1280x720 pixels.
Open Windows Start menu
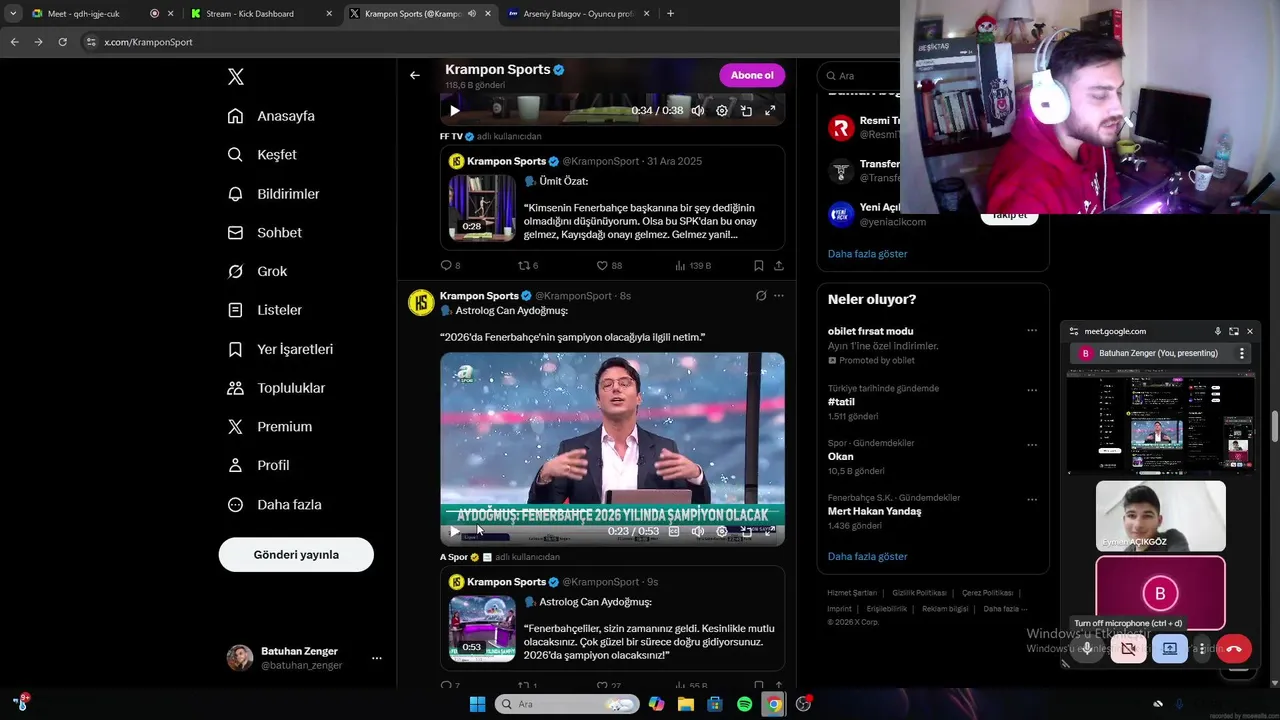477,704
